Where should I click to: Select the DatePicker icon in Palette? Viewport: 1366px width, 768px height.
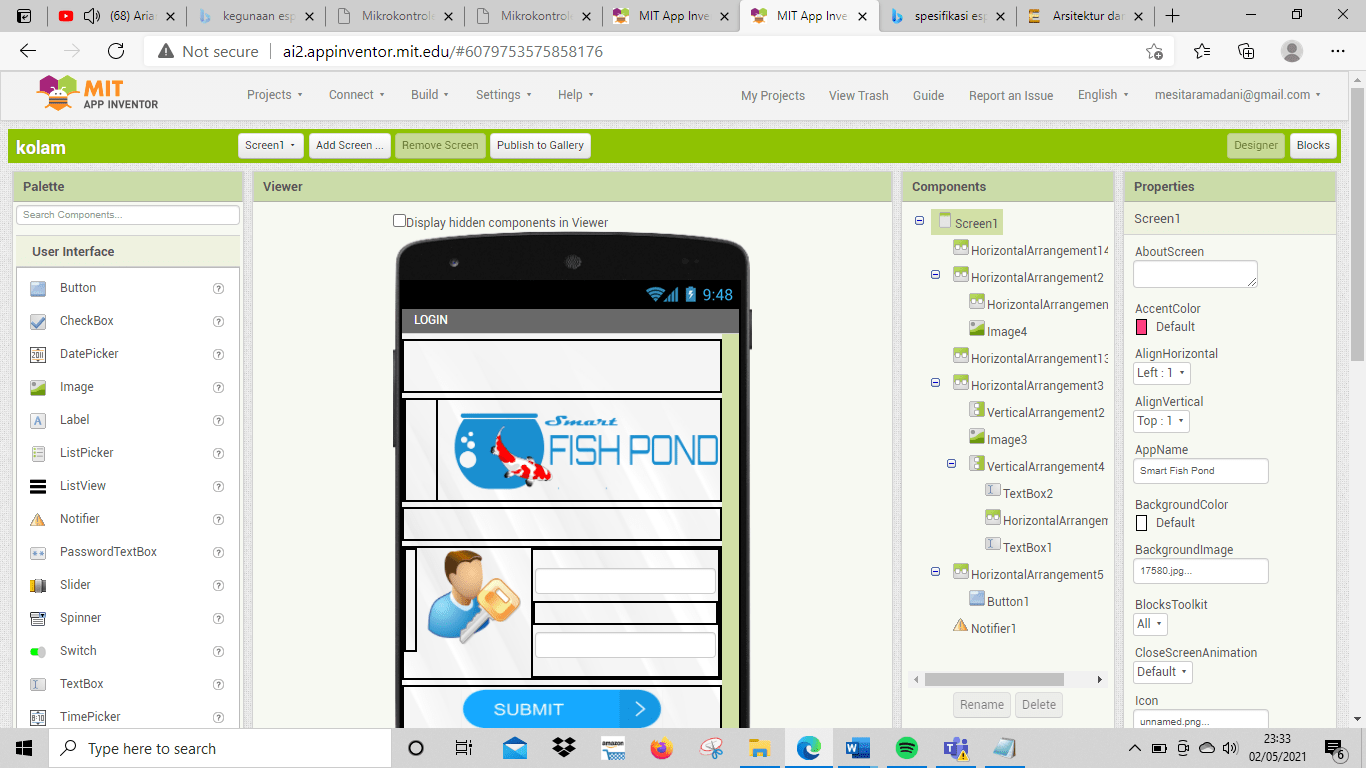click(x=38, y=354)
